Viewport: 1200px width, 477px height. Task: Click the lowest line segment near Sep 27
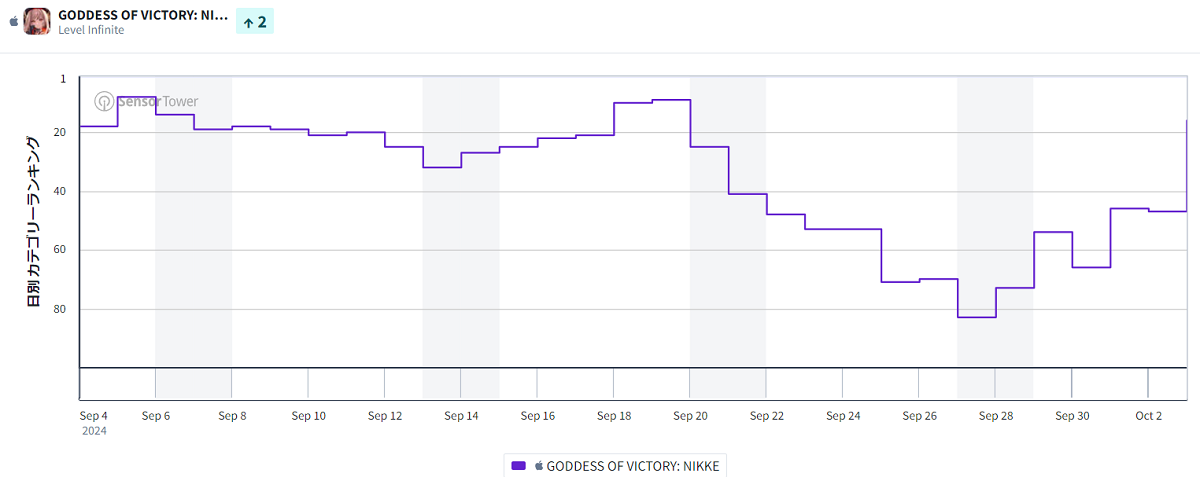(x=976, y=317)
